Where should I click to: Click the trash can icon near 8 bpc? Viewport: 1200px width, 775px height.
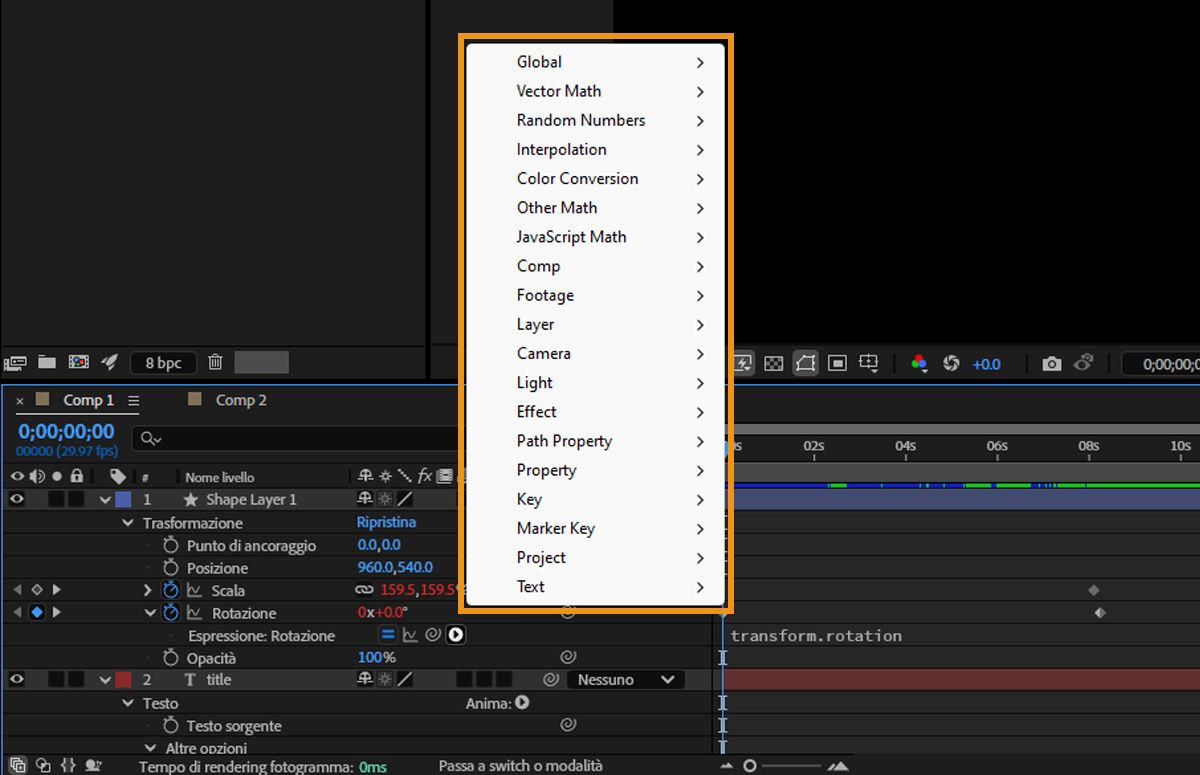coord(215,362)
